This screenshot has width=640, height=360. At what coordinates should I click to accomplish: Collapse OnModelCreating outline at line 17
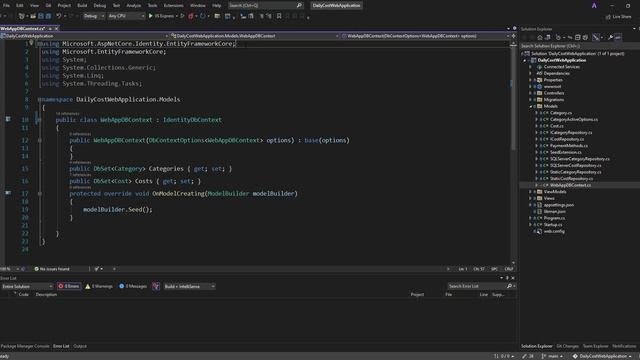(40, 193)
